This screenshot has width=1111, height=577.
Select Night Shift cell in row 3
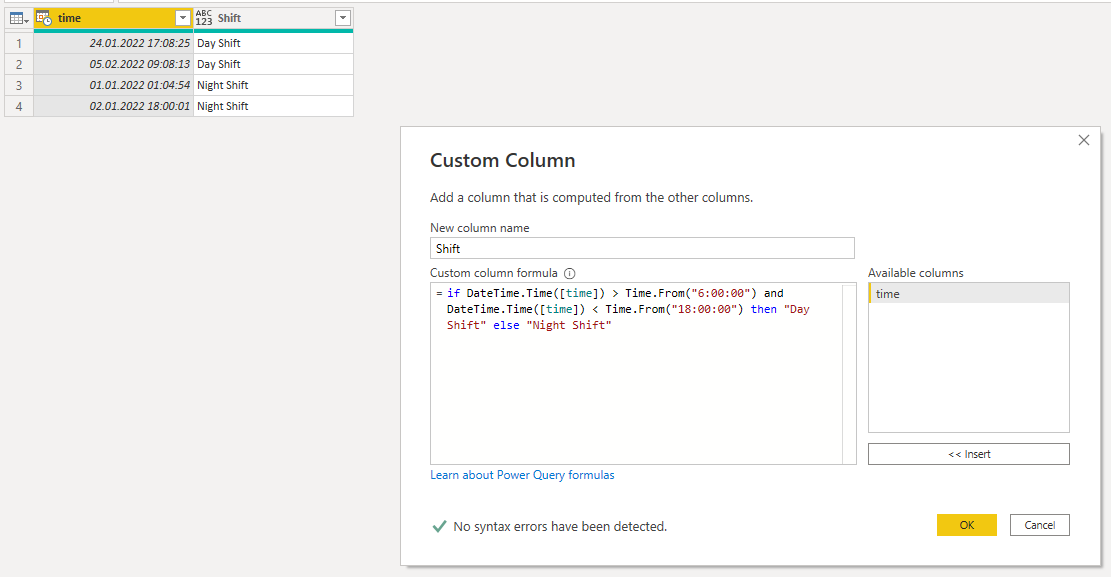click(x=273, y=85)
